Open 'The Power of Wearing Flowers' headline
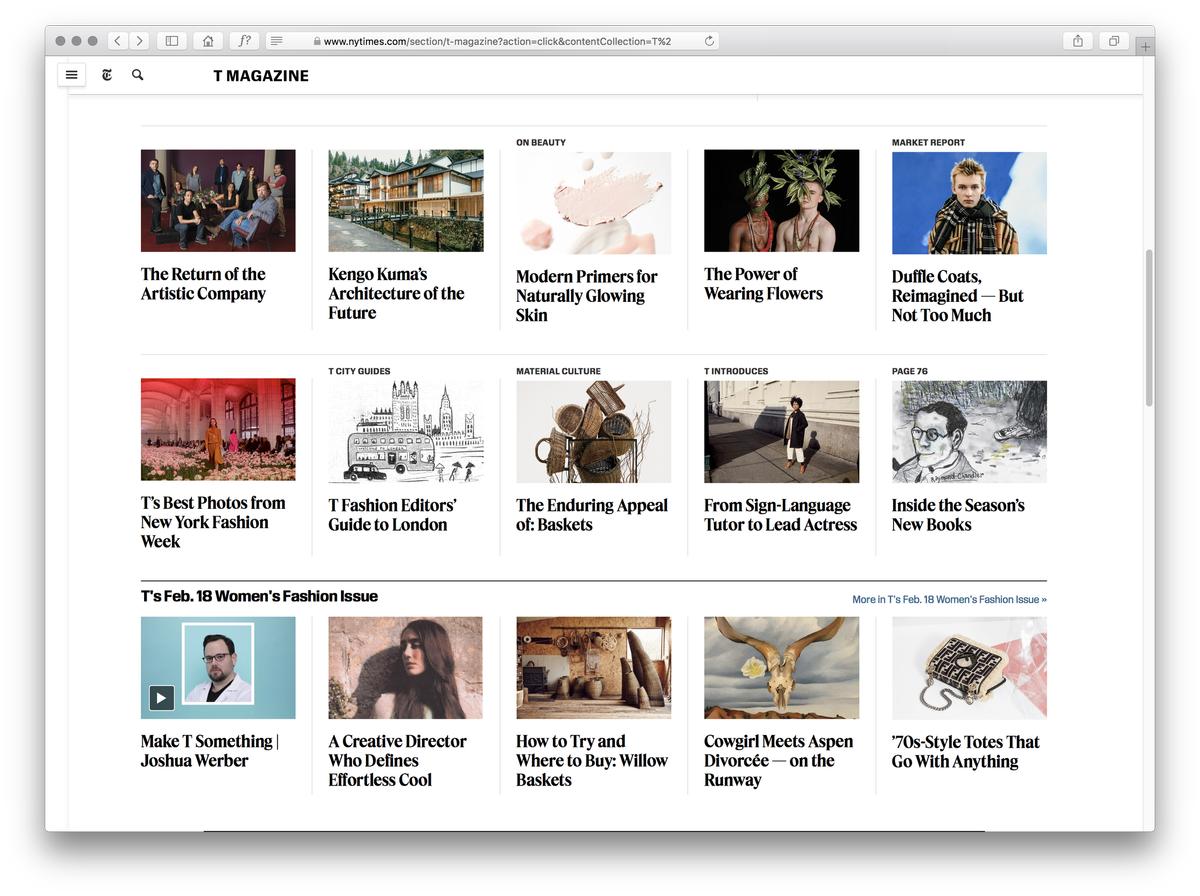 (x=763, y=284)
